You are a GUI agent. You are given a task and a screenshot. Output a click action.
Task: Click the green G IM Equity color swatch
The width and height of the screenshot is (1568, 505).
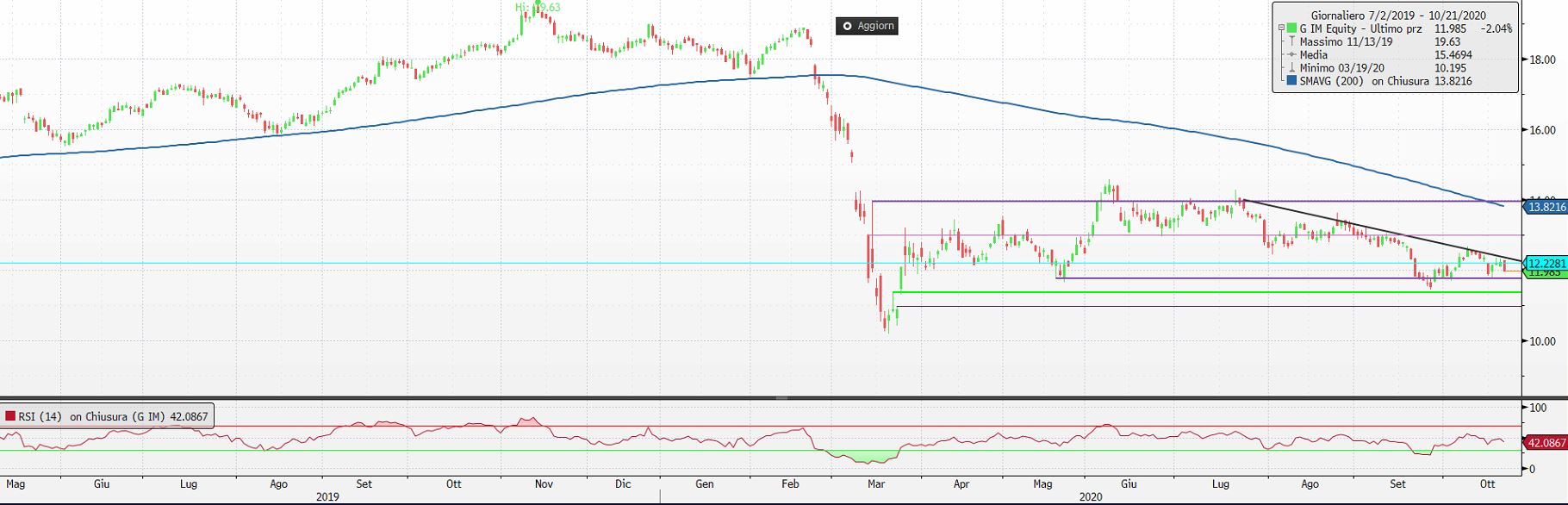pyautogui.click(x=1291, y=28)
